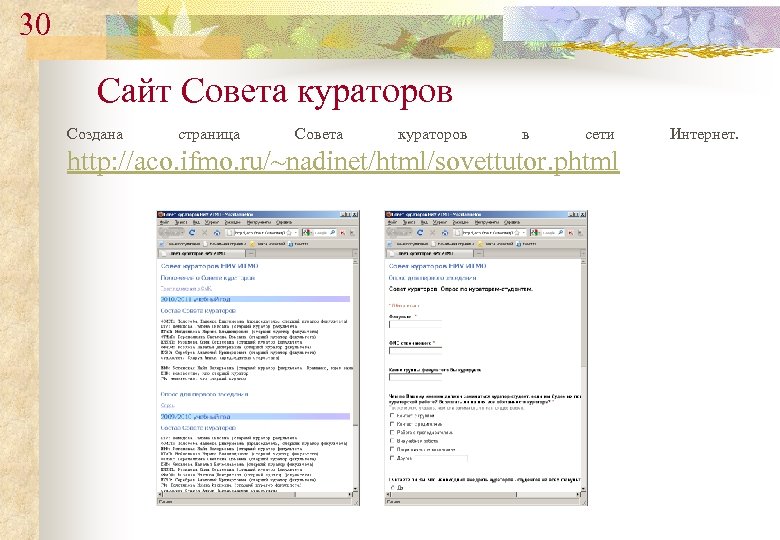780x540 pixels.
Task: Click the text box next to 'Другое'
Action: coord(441,458)
